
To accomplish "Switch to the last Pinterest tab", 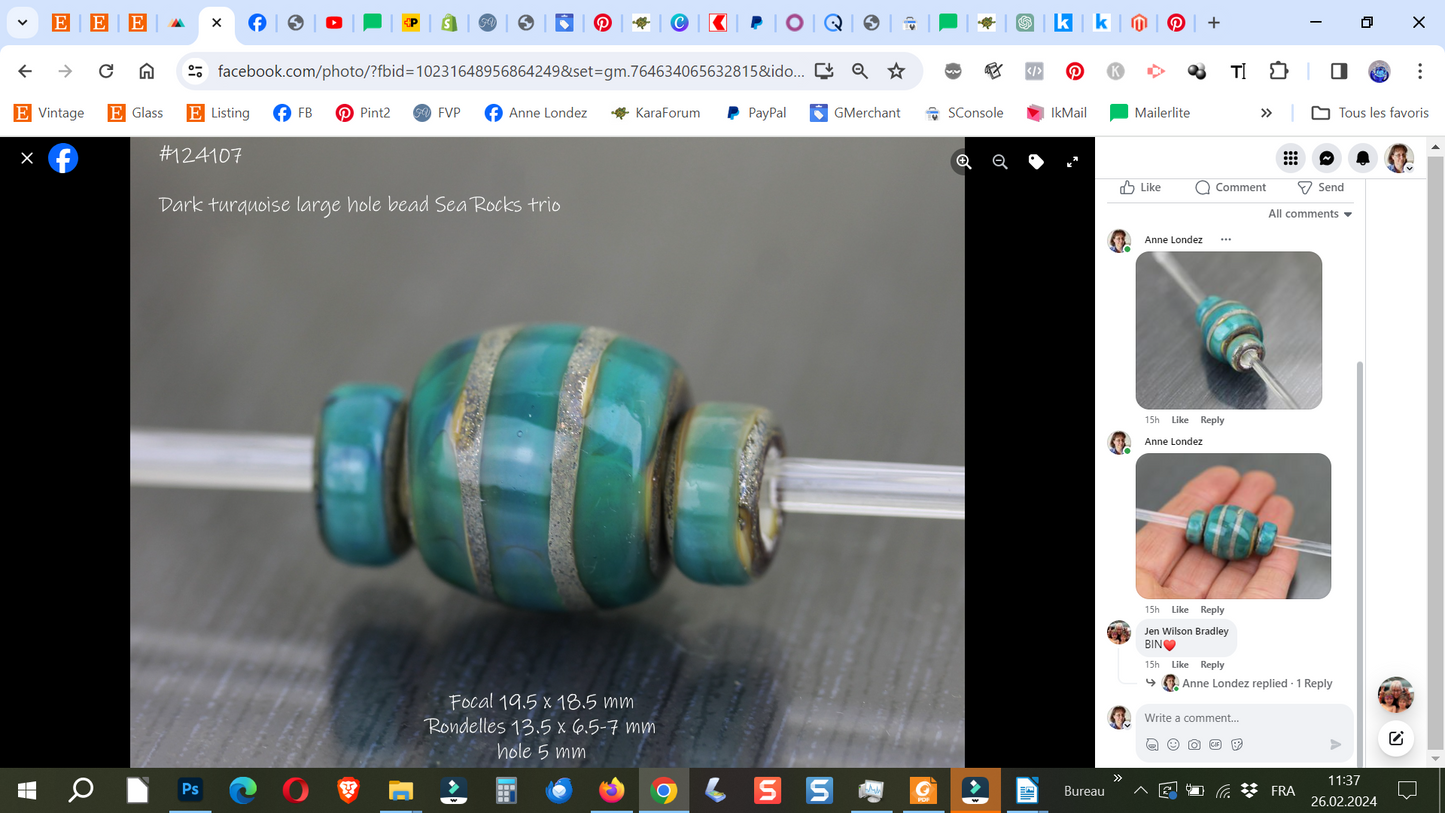I will click(x=1176, y=22).
